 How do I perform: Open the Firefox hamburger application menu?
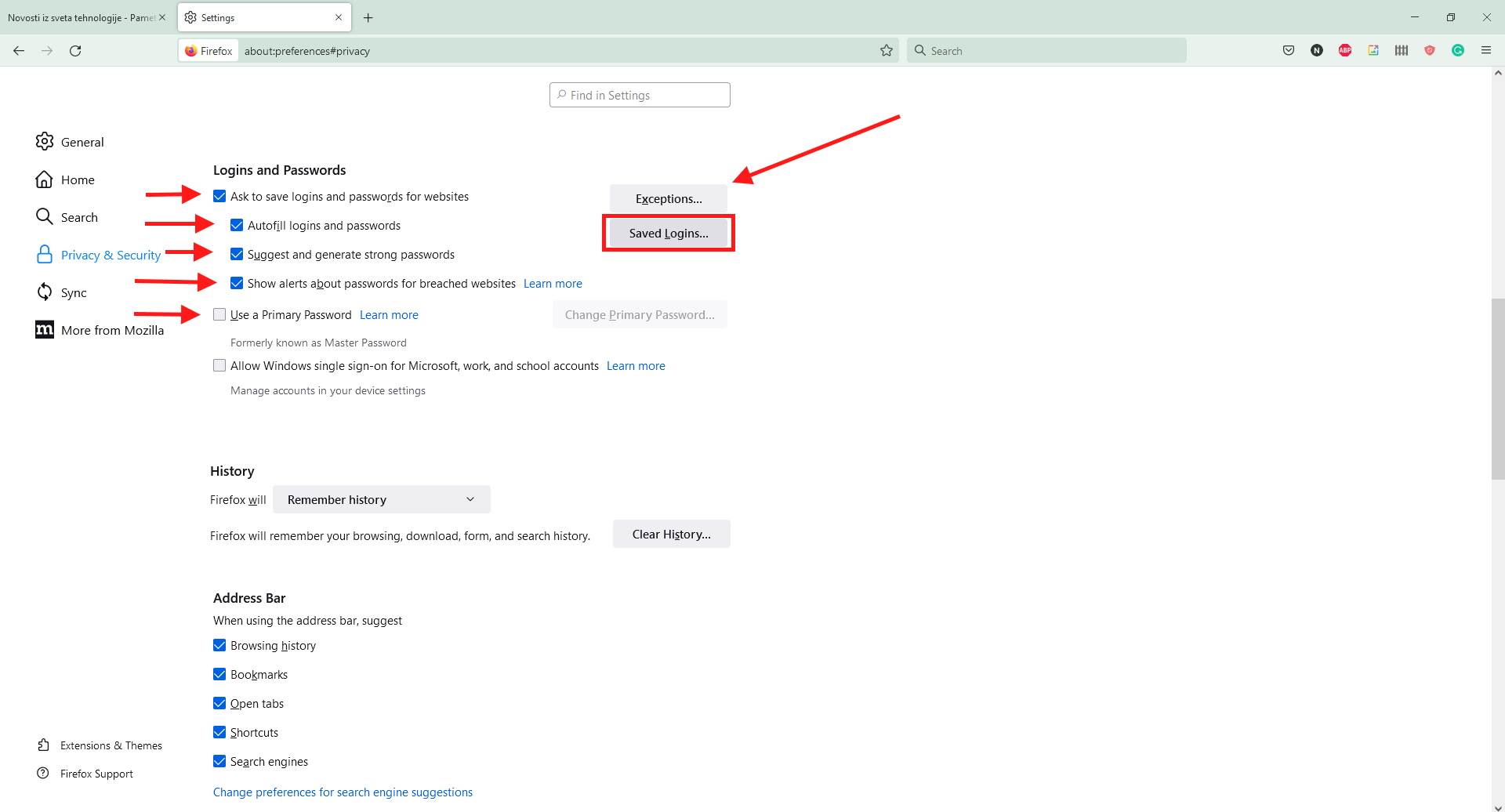(1486, 50)
